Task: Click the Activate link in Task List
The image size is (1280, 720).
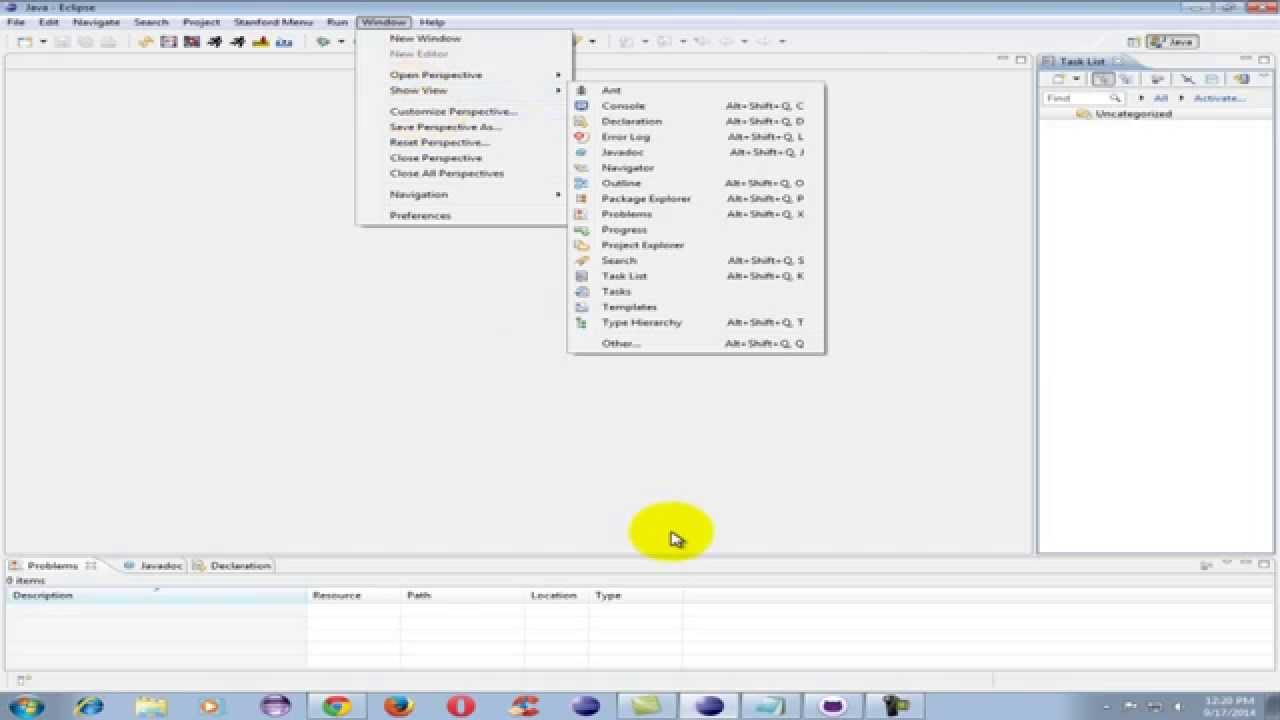Action: (1219, 98)
